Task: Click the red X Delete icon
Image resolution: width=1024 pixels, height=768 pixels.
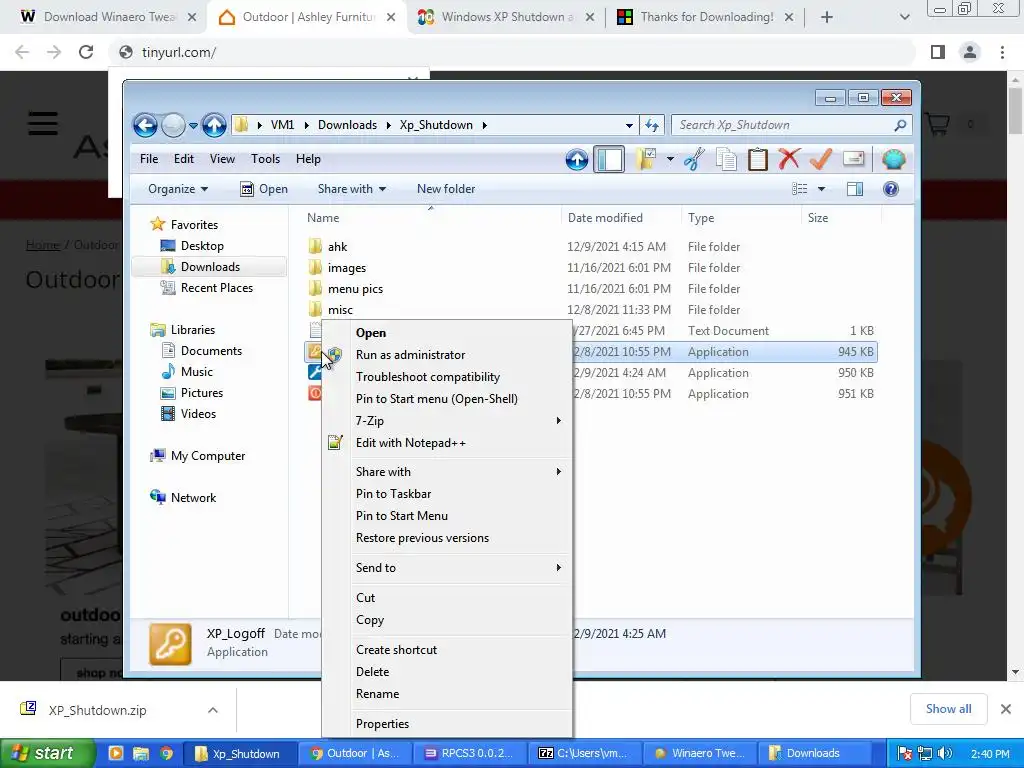Action: (789, 159)
